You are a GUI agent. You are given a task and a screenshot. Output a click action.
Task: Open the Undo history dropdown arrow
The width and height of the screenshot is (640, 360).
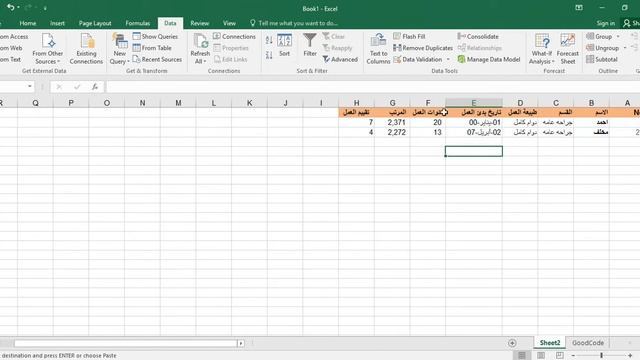pyautogui.click(x=18, y=7)
